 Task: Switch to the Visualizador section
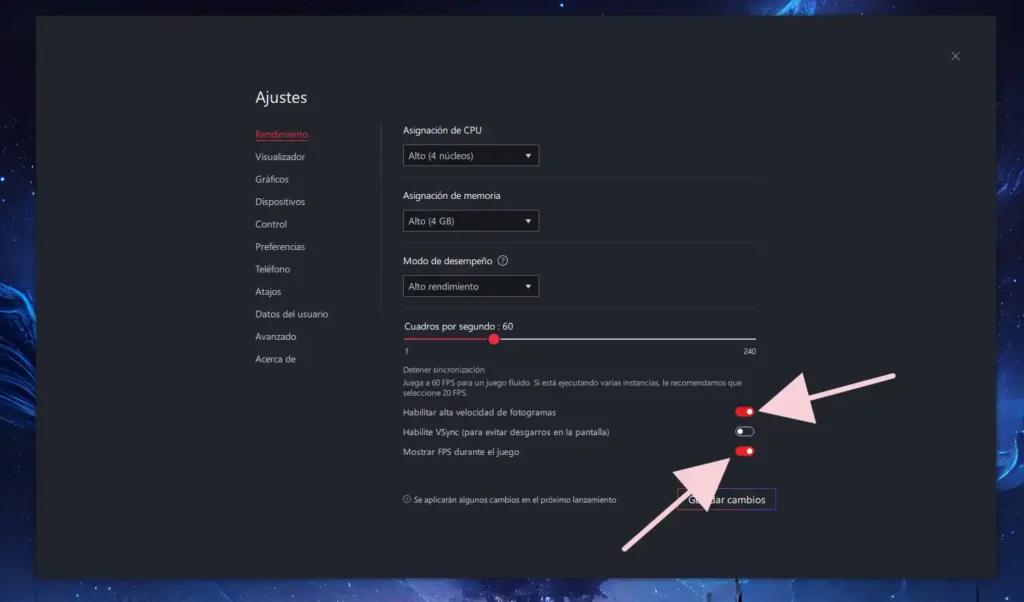tap(280, 157)
